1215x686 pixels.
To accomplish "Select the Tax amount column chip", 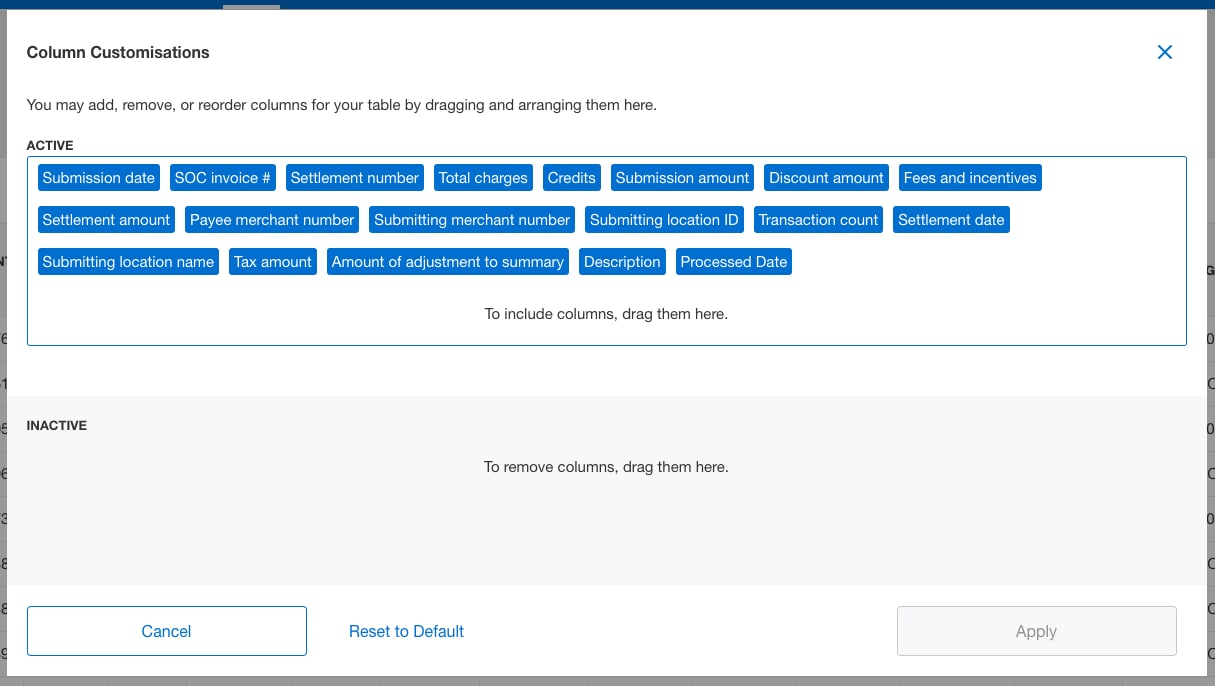I will coord(272,261).
